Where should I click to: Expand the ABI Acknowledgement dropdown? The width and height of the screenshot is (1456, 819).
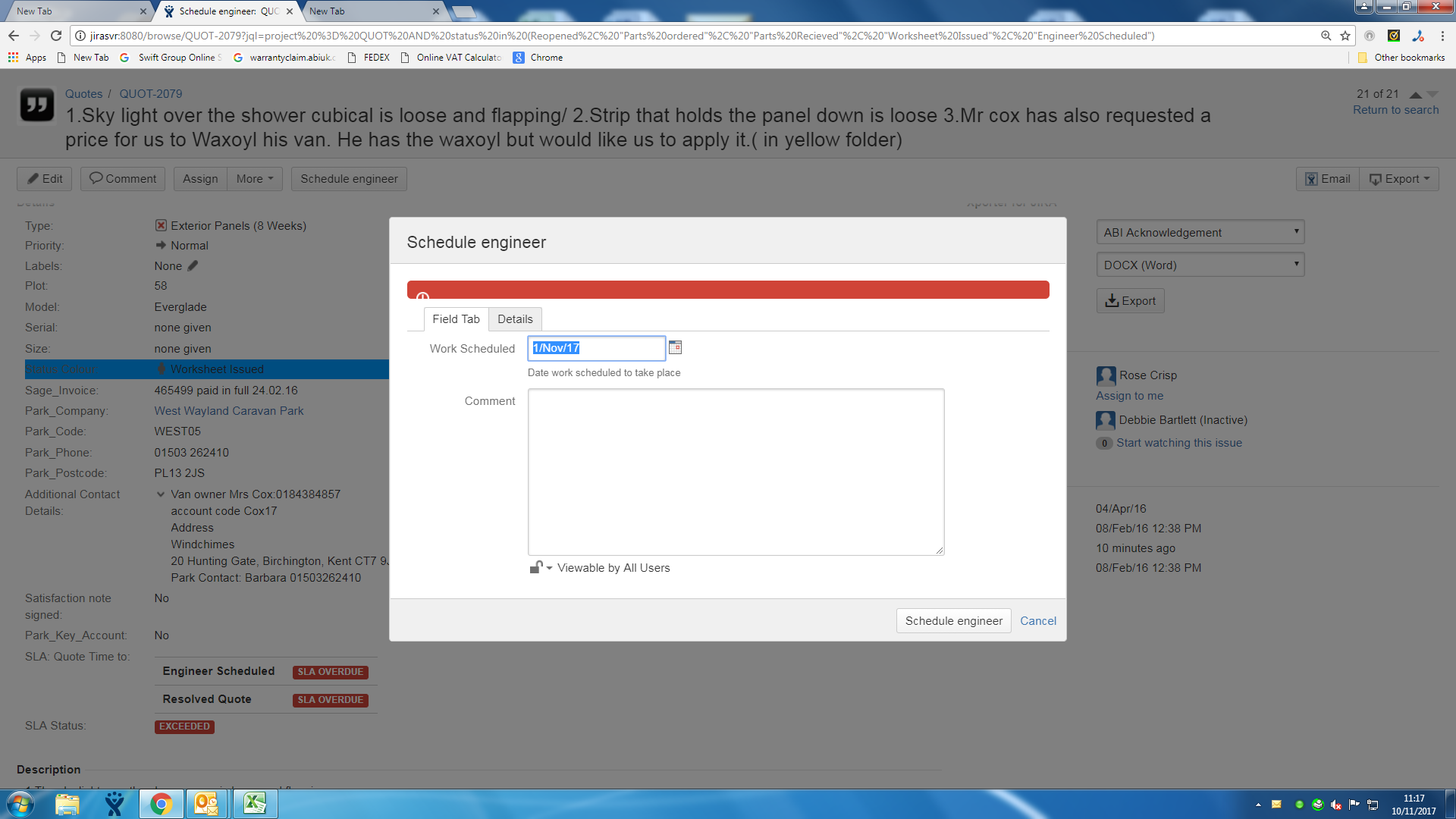point(1200,232)
